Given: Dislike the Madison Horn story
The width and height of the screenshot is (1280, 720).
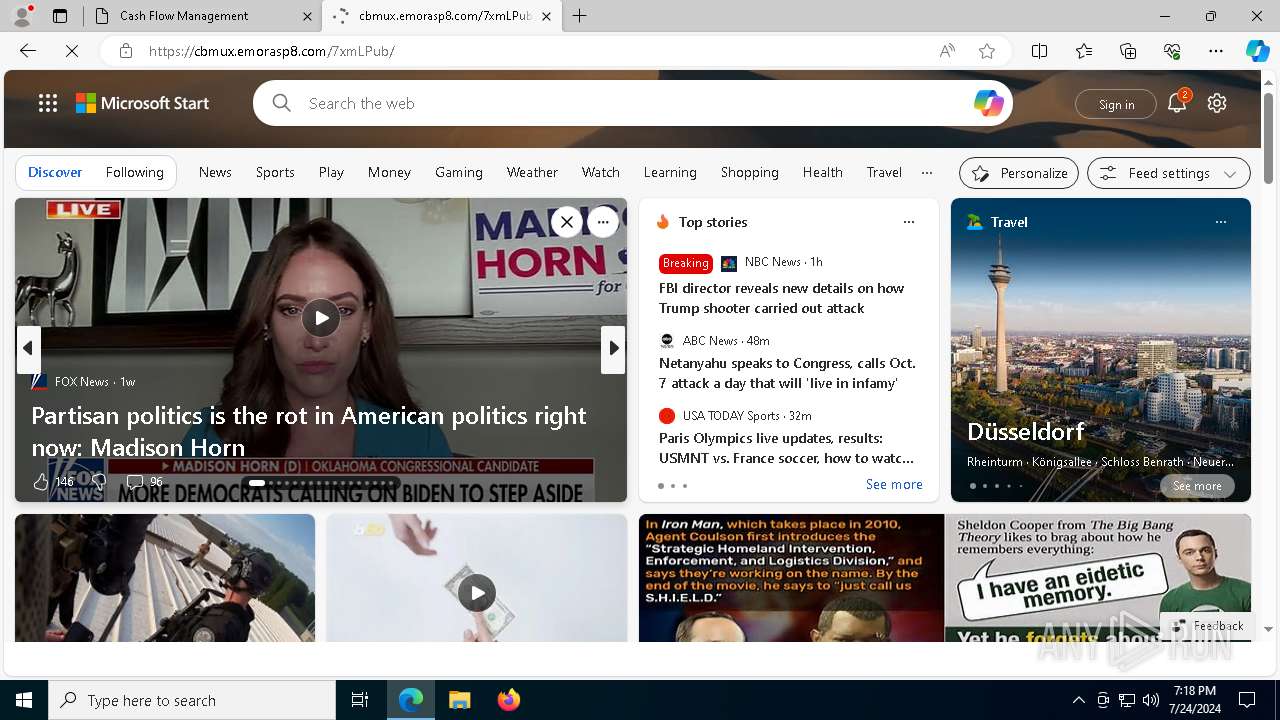Looking at the screenshot, I should point(99,482).
